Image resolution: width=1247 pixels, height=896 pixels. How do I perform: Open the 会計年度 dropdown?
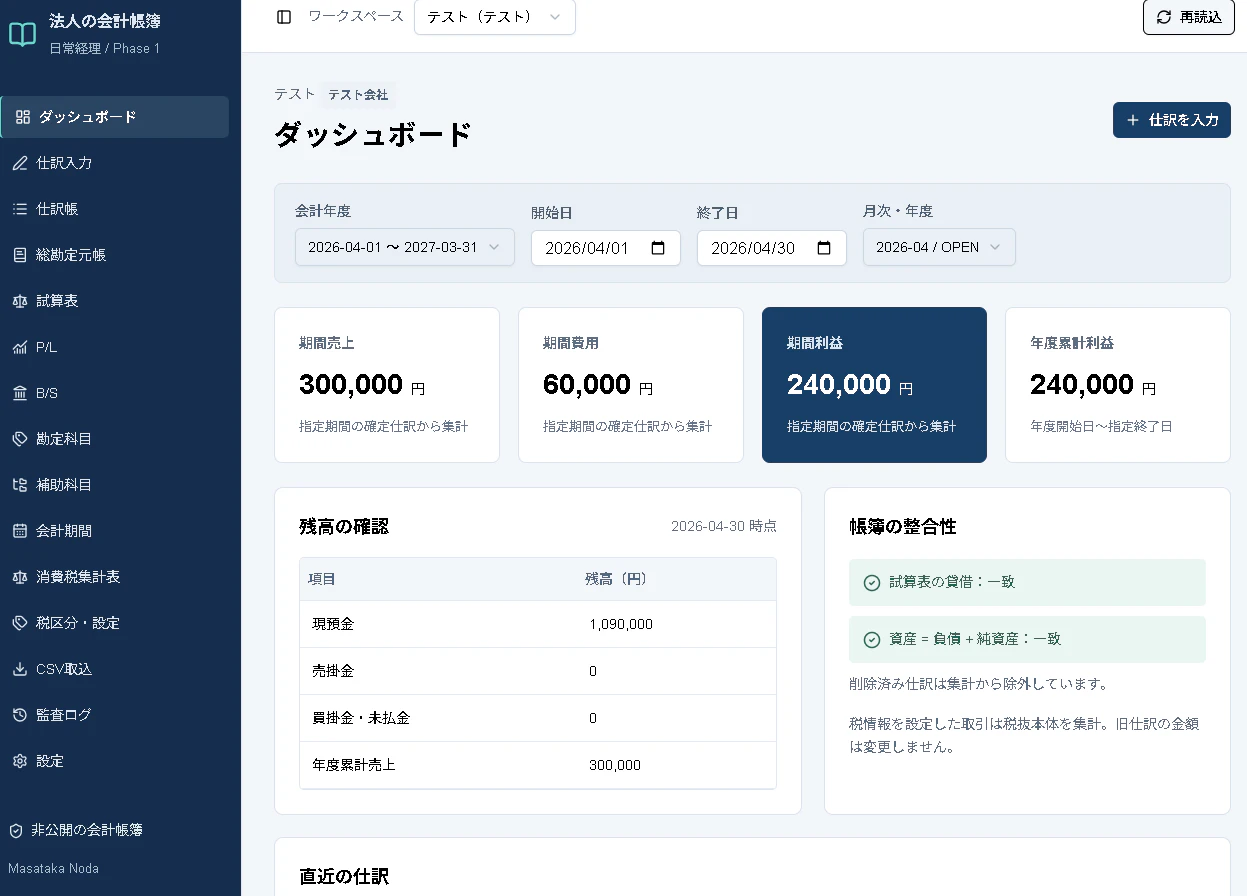pyautogui.click(x=405, y=247)
